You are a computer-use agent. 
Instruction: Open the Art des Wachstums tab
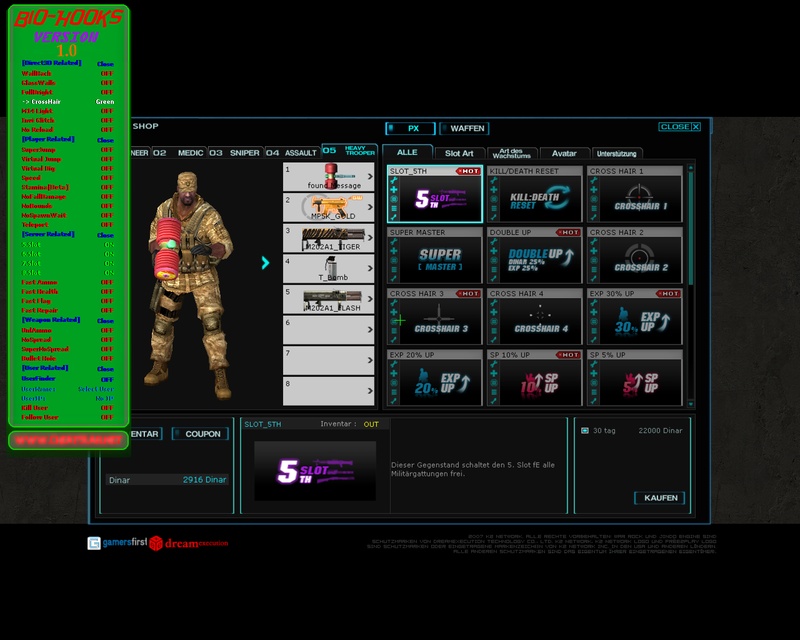[x=512, y=153]
